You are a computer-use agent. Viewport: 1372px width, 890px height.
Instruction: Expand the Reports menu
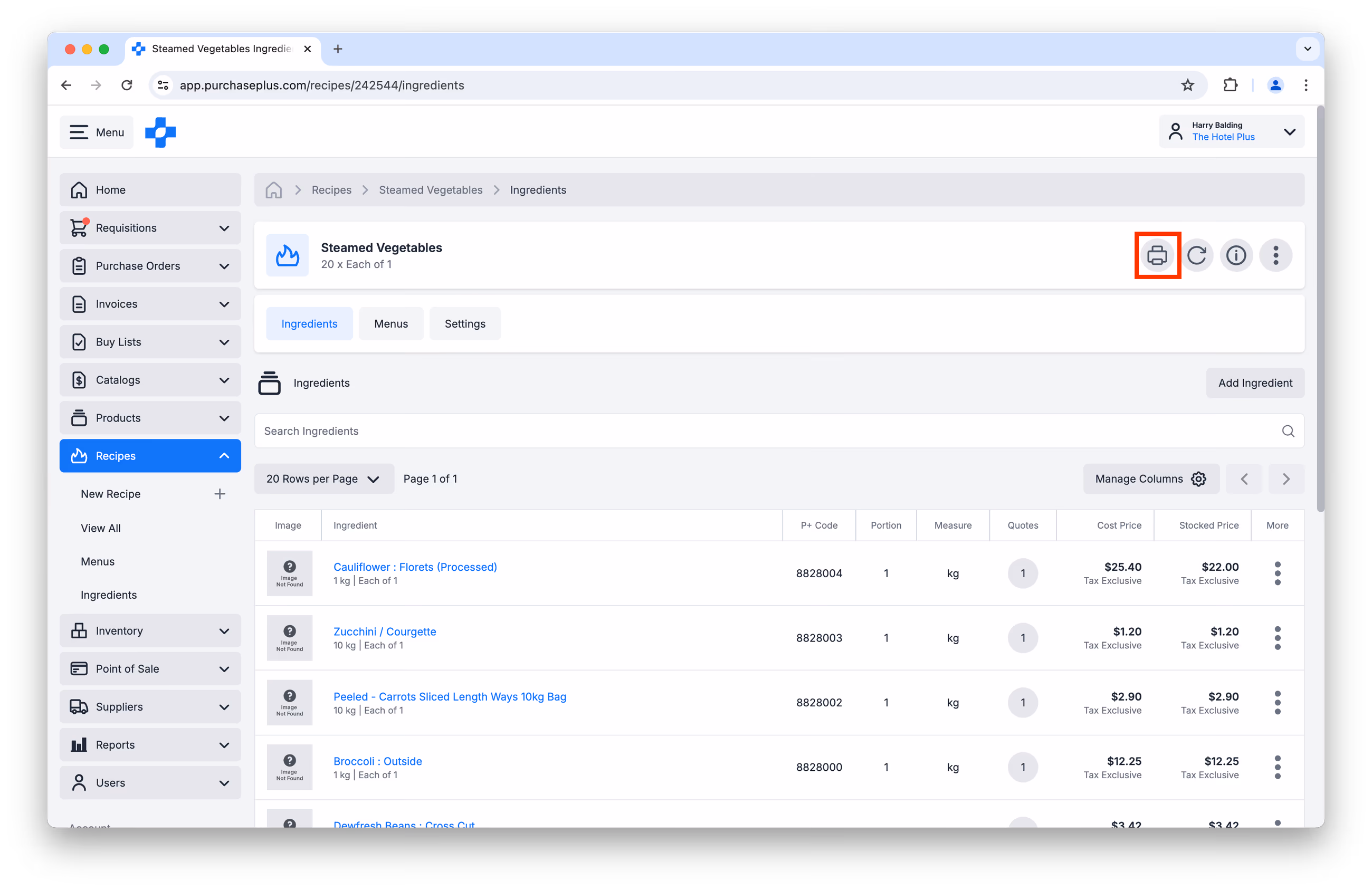point(150,745)
